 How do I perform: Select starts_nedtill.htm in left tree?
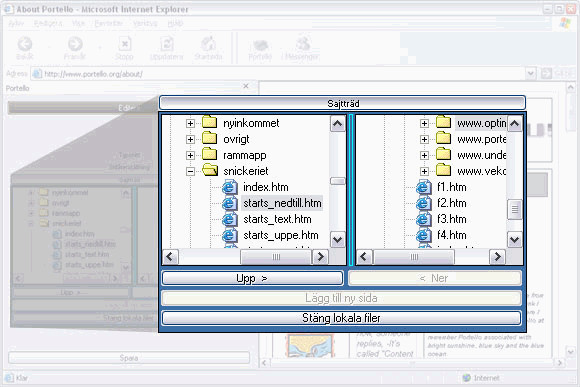pyautogui.click(x=282, y=203)
